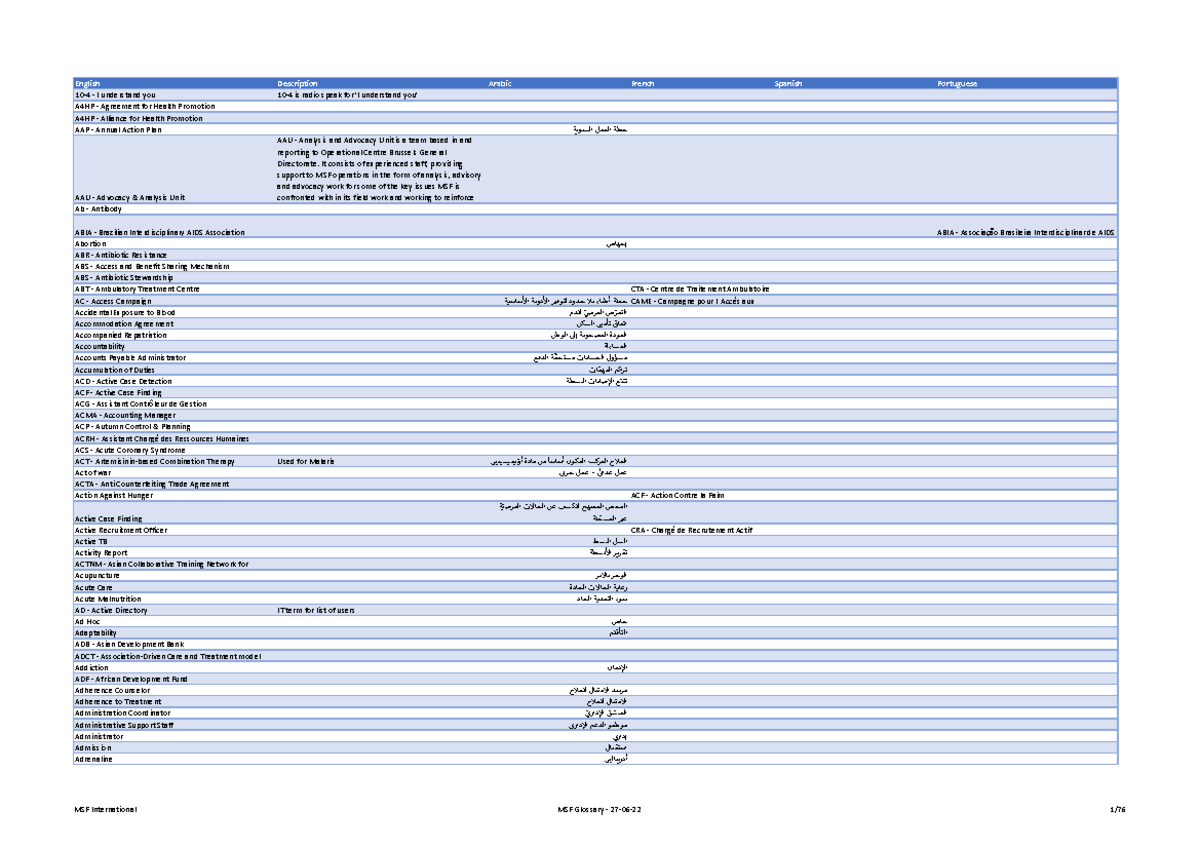Click the Arabic column header
Screen dimensions: 1200x849
tap(500, 84)
